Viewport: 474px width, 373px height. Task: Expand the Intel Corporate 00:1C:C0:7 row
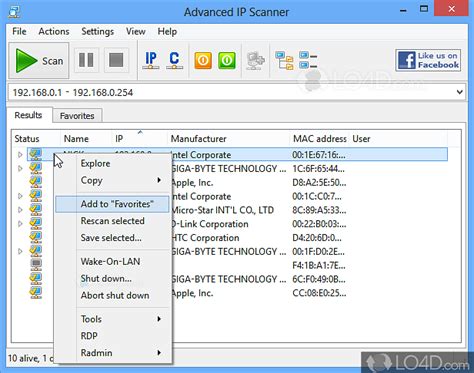[20, 196]
